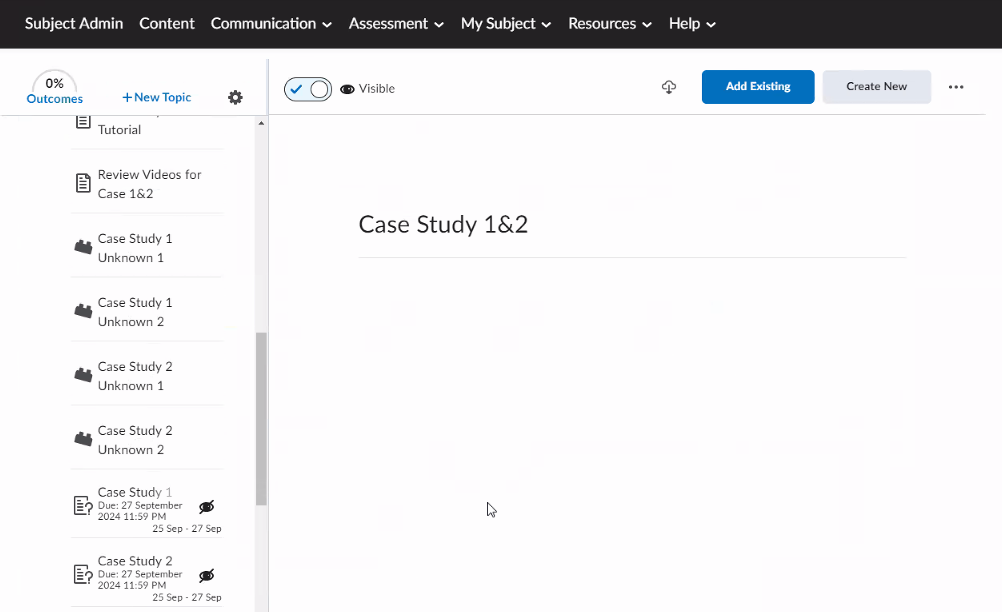Image resolution: width=1002 pixels, height=612 pixels.
Task: Open the three-dots more actions menu
Action: point(956,87)
